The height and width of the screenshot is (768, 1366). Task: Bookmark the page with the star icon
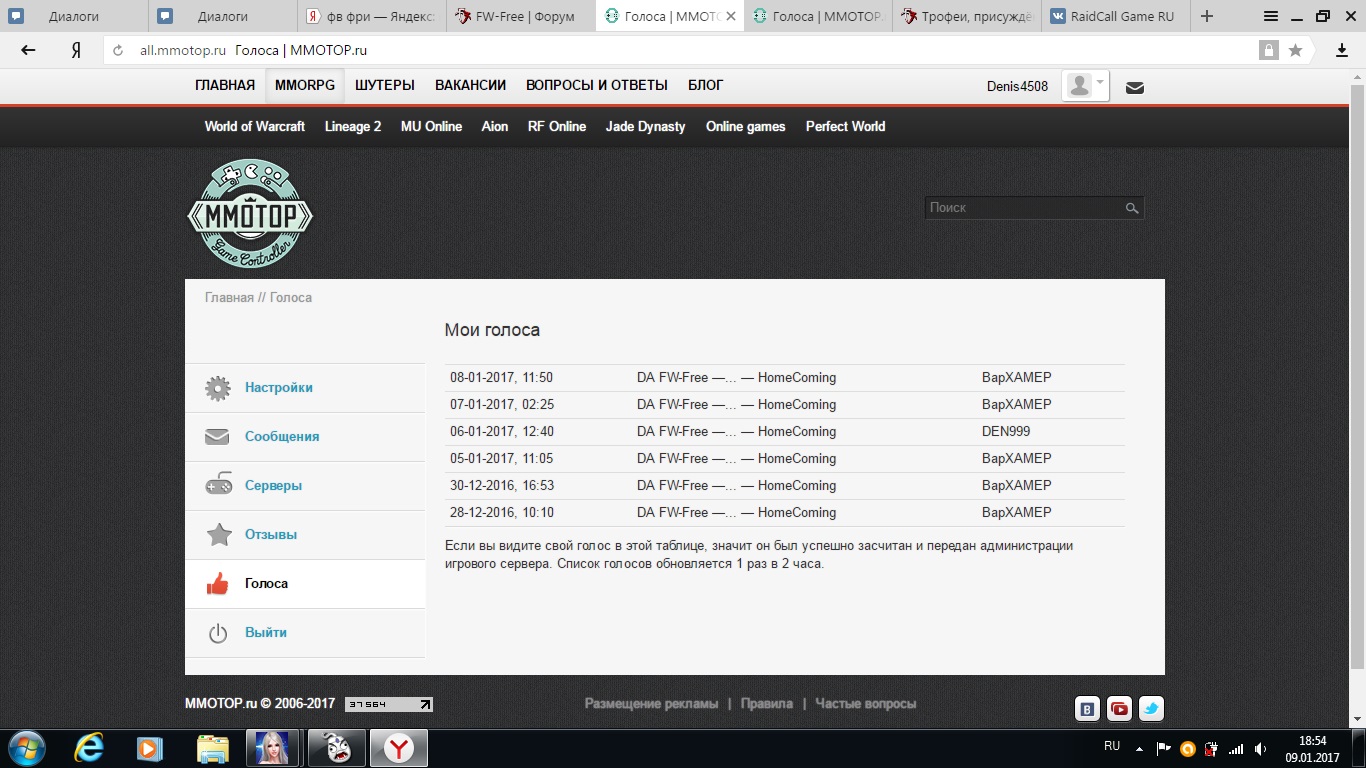(1296, 50)
